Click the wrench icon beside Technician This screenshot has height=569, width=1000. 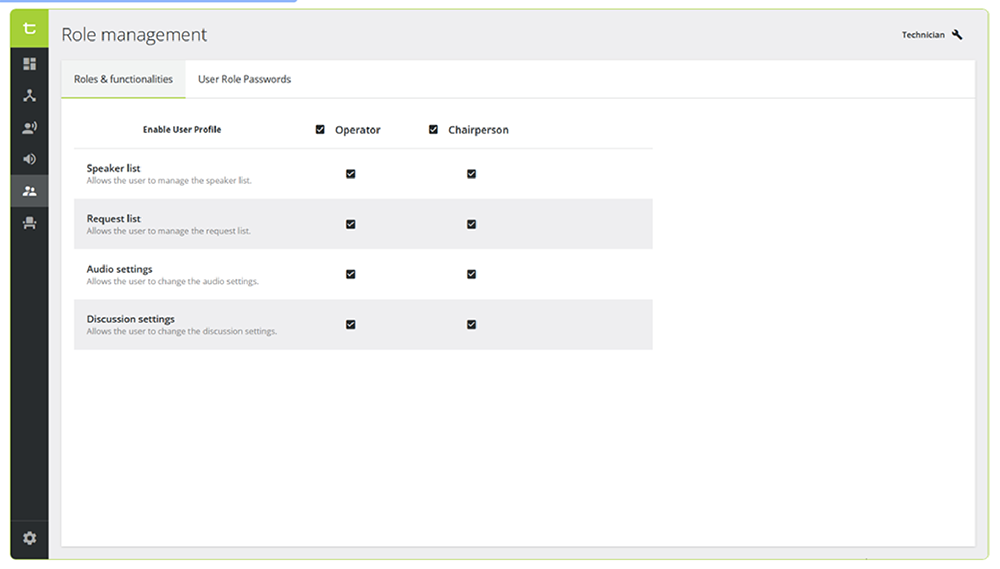click(x=957, y=35)
